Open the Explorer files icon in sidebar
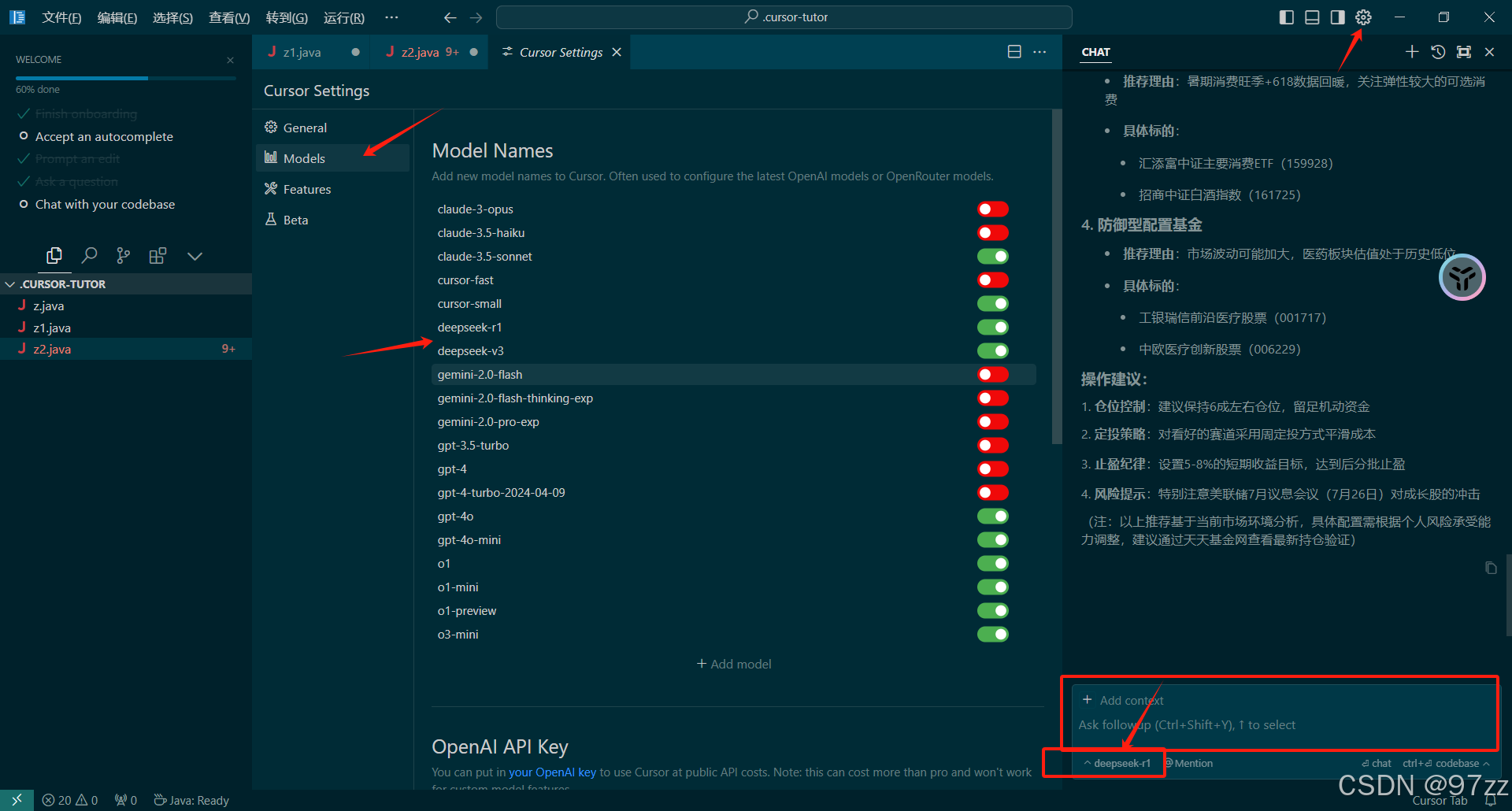 [54, 255]
